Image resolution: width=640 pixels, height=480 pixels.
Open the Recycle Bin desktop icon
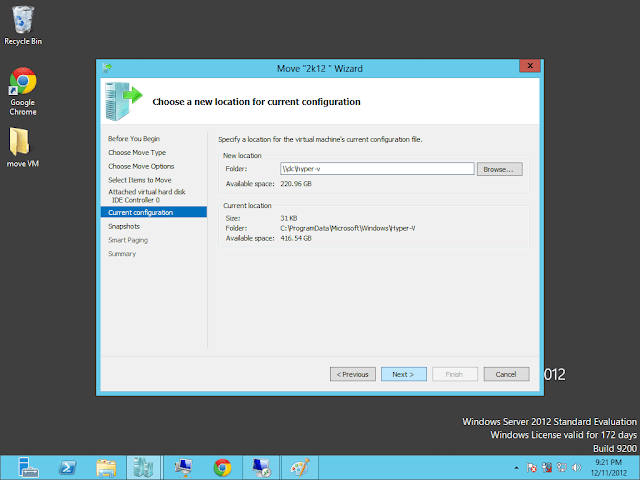22,22
